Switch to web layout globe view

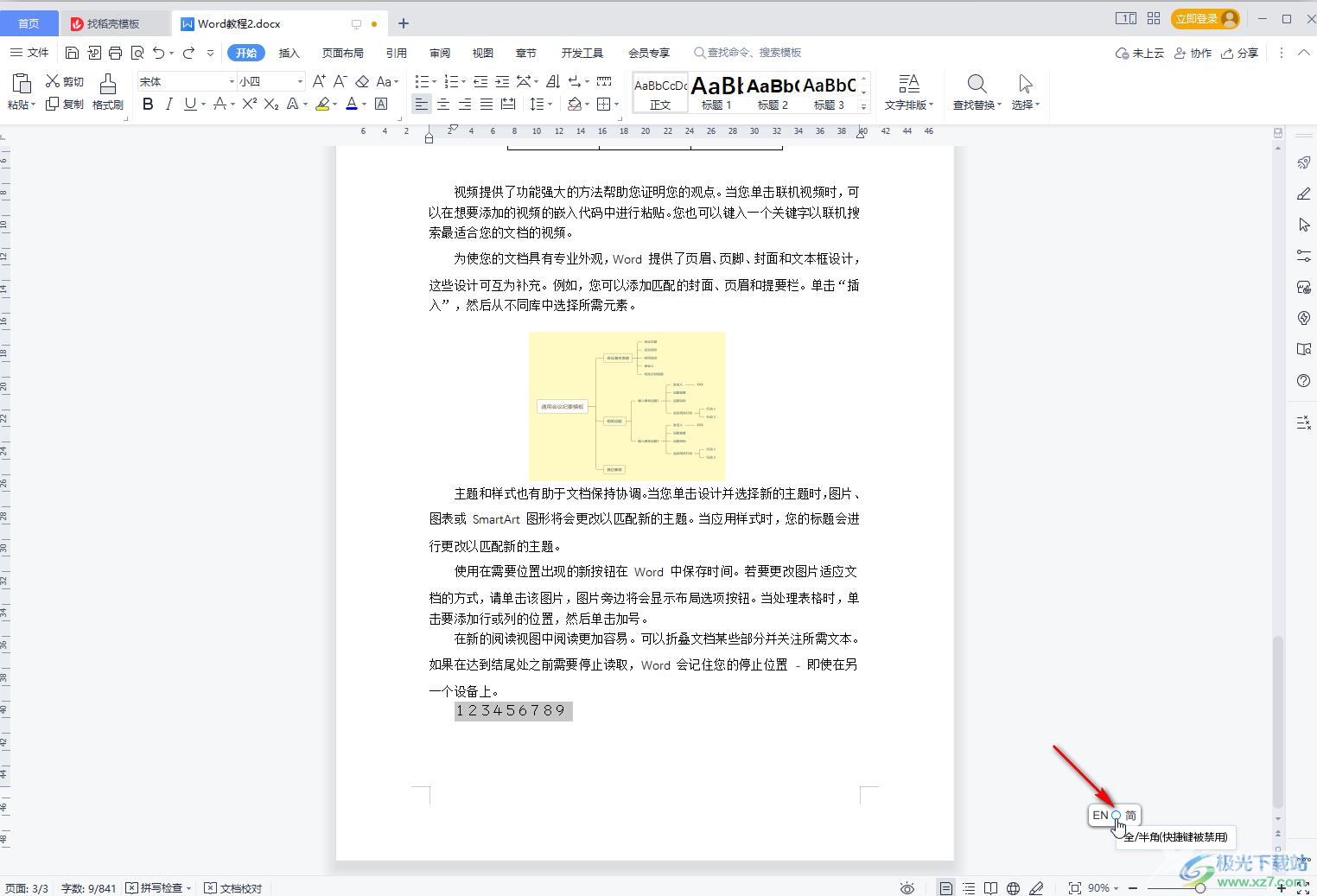(1013, 888)
